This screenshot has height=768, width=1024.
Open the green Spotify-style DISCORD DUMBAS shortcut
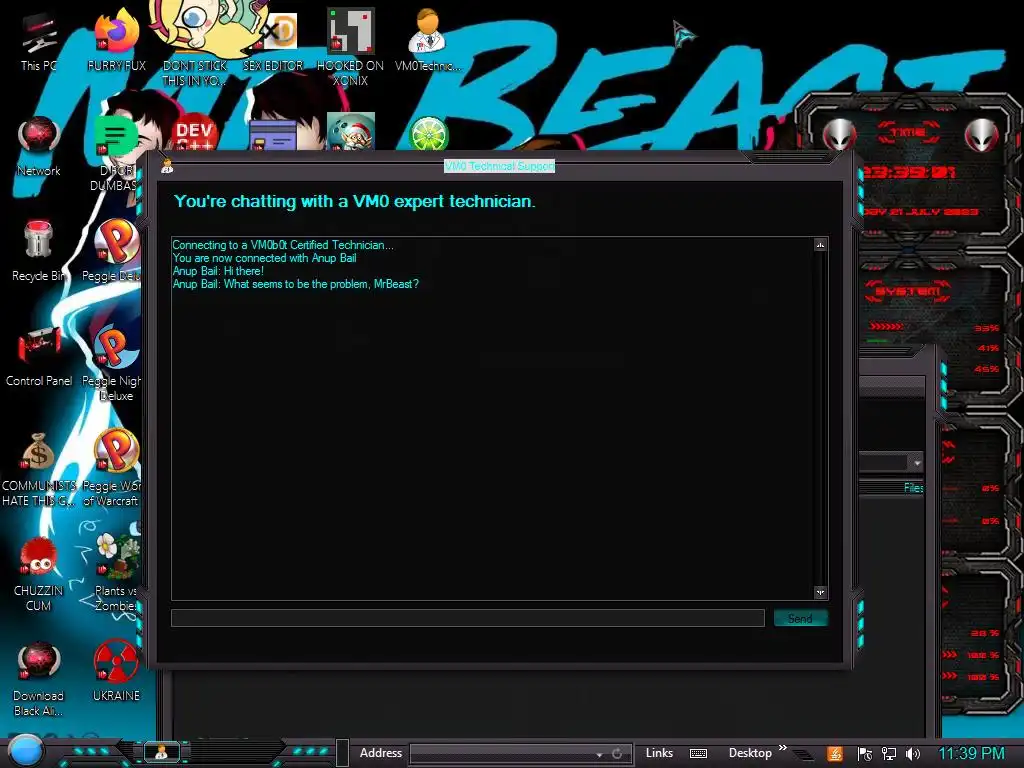(x=116, y=153)
